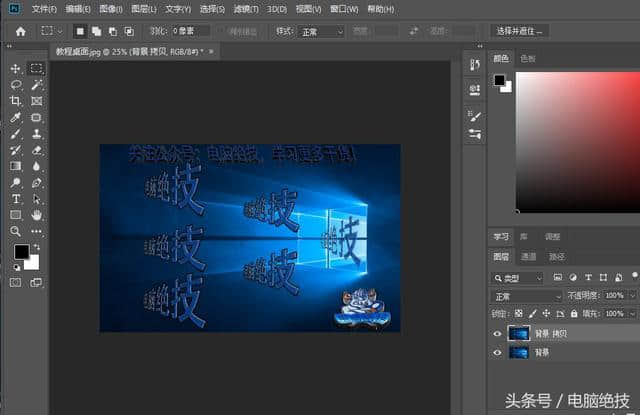Select the Eyedropper tool
The image size is (640, 415).
pos(16,118)
